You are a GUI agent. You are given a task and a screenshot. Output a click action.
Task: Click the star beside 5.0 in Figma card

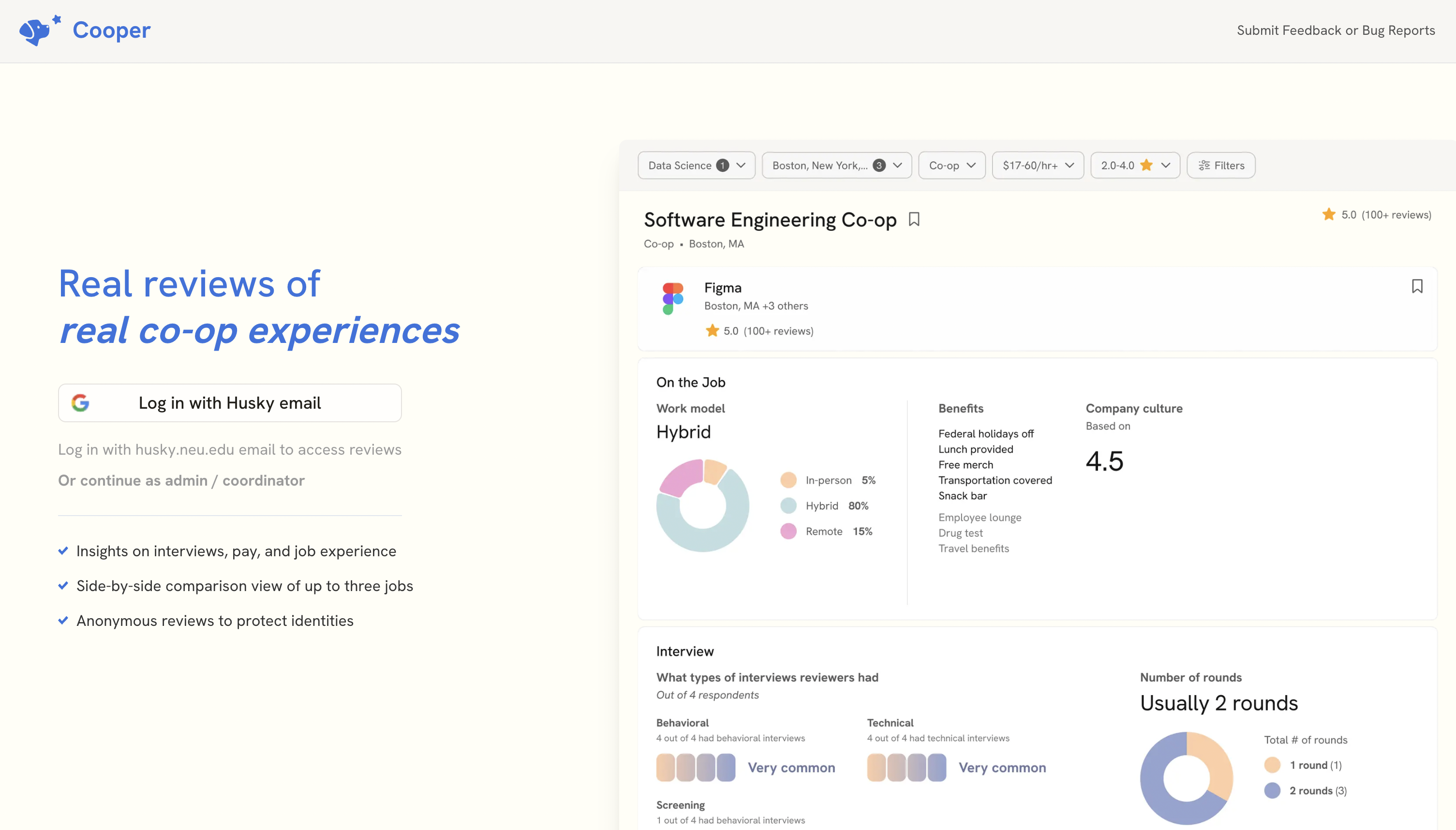pyautogui.click(x=712, y=331)
